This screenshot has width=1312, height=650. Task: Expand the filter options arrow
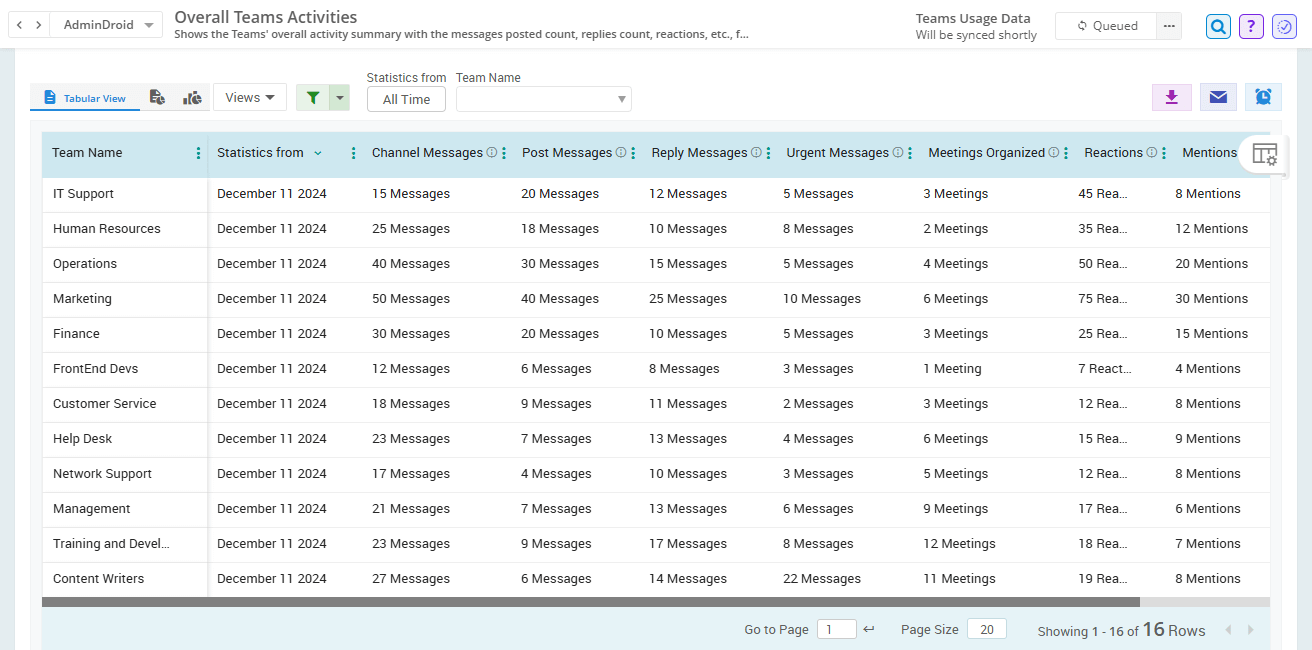[340, 96]
